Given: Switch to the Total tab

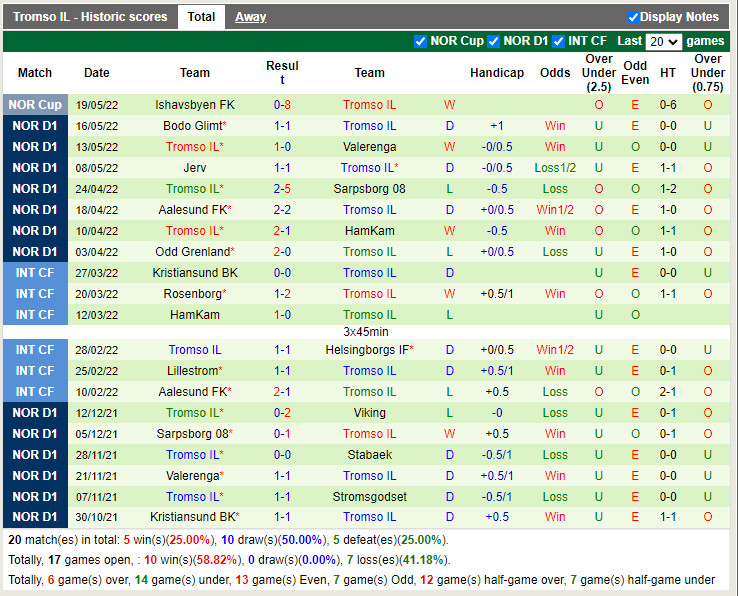Looking at the screenshot, I should pyautogui.click(x=201, y=17).
